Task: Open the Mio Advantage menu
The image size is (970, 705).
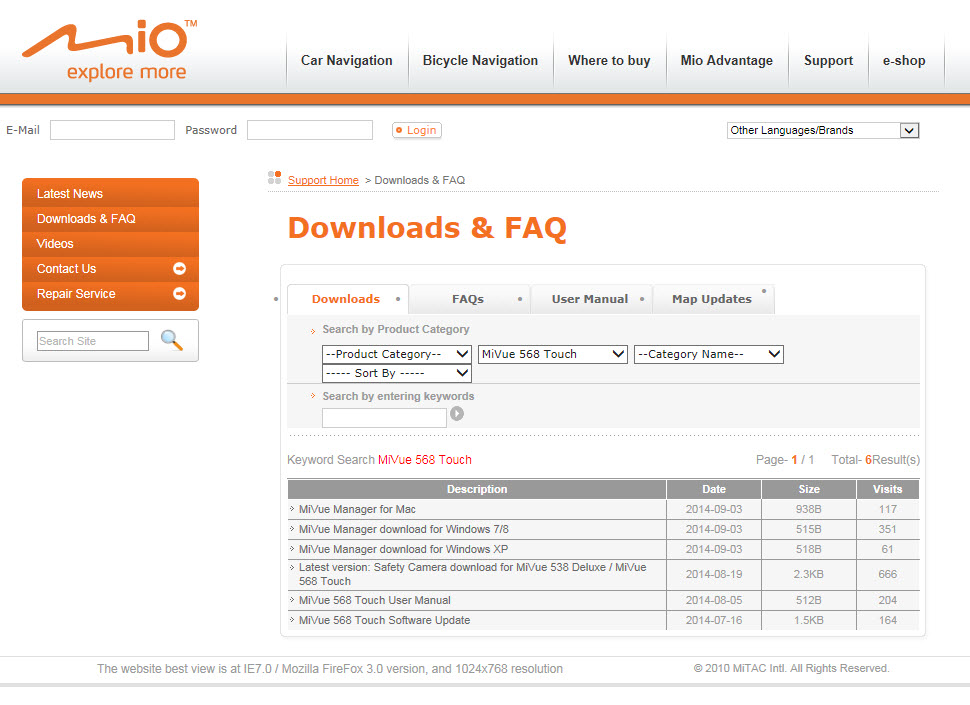Action: pyautogui.click(x=727, y=61)
